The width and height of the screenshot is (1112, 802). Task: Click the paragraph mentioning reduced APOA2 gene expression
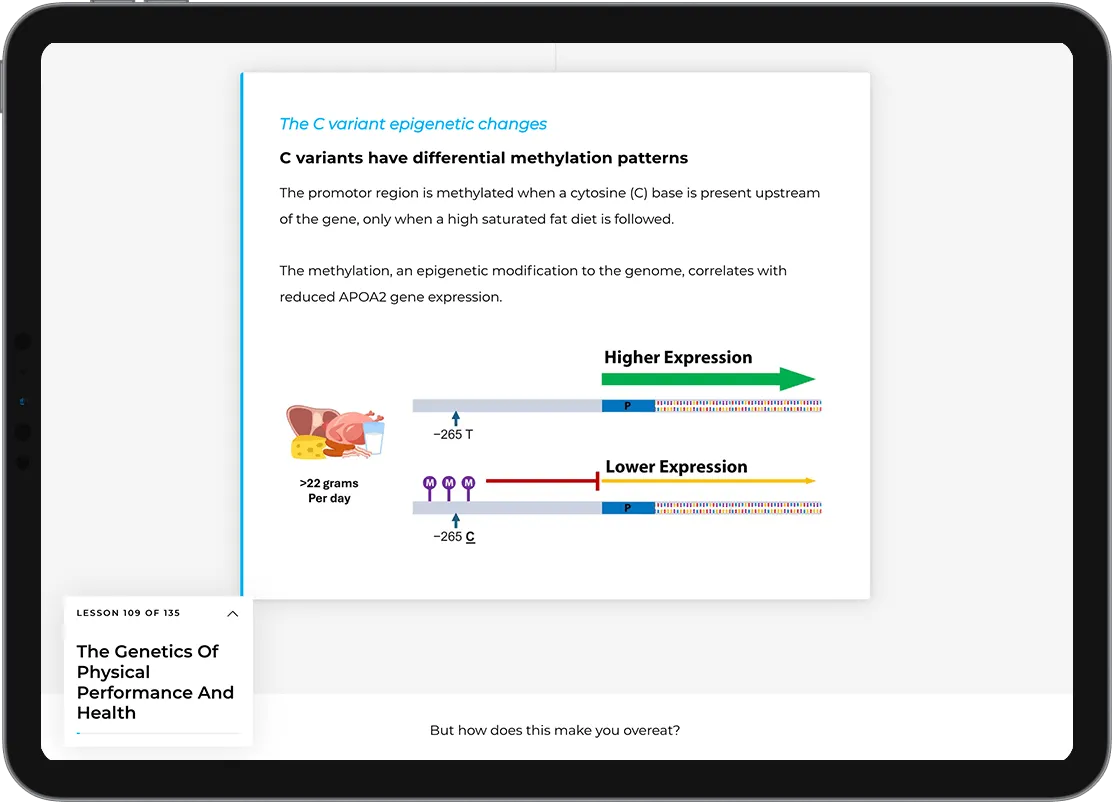533,284
